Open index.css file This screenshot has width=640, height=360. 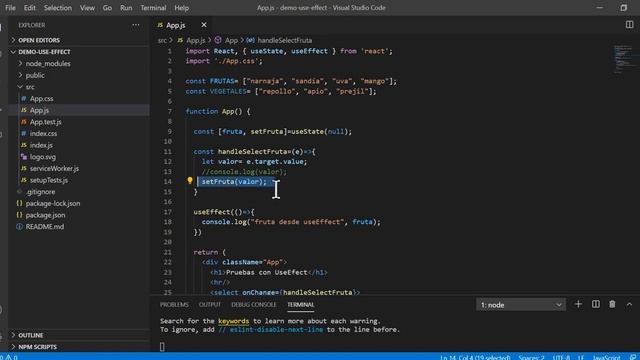pyautogui.click(x=43, y=133)
